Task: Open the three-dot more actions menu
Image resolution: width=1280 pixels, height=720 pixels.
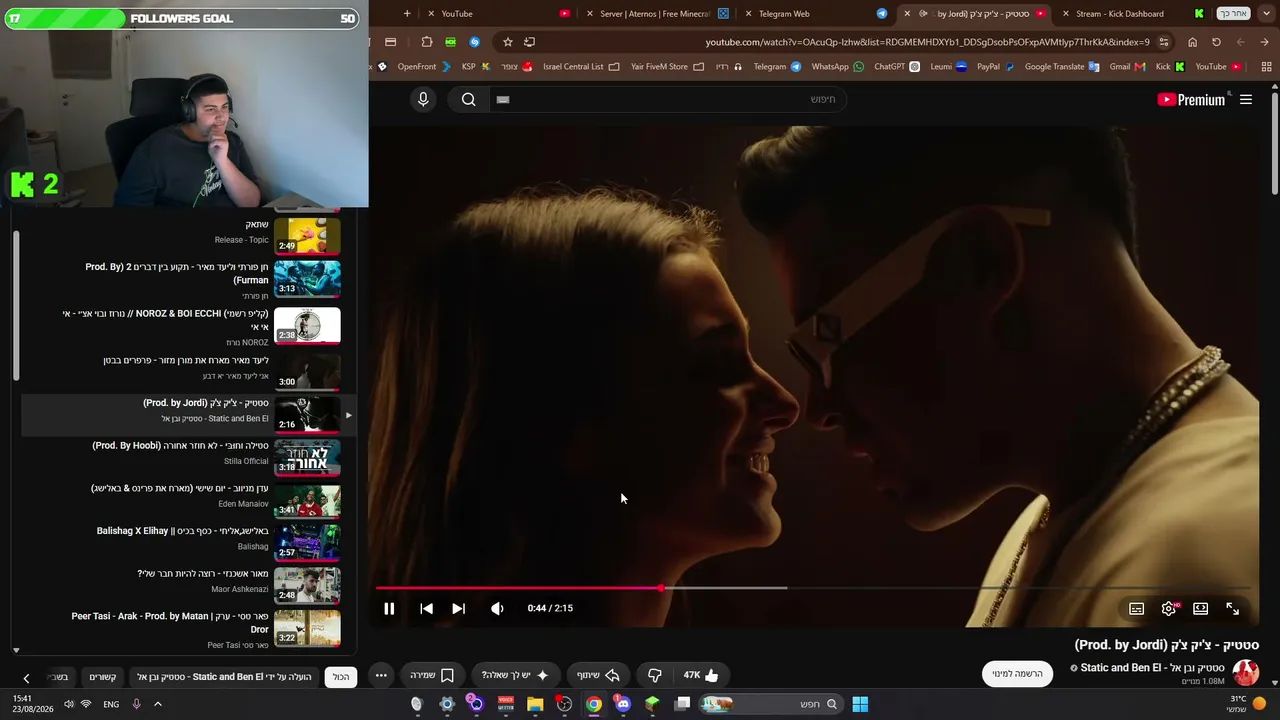Action: coord(381,675)
